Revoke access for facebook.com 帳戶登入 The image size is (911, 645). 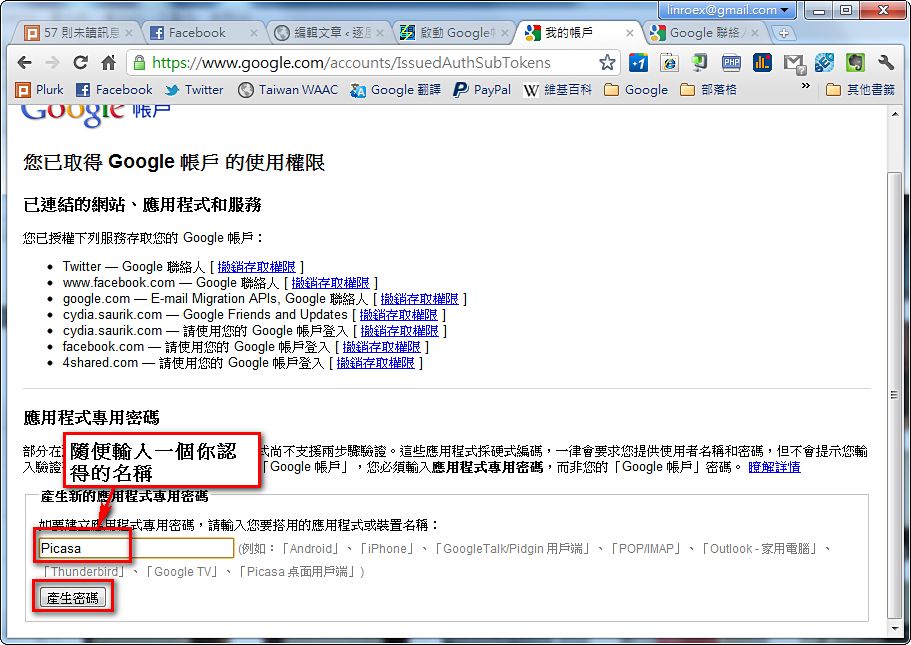(x=381, y=347)
